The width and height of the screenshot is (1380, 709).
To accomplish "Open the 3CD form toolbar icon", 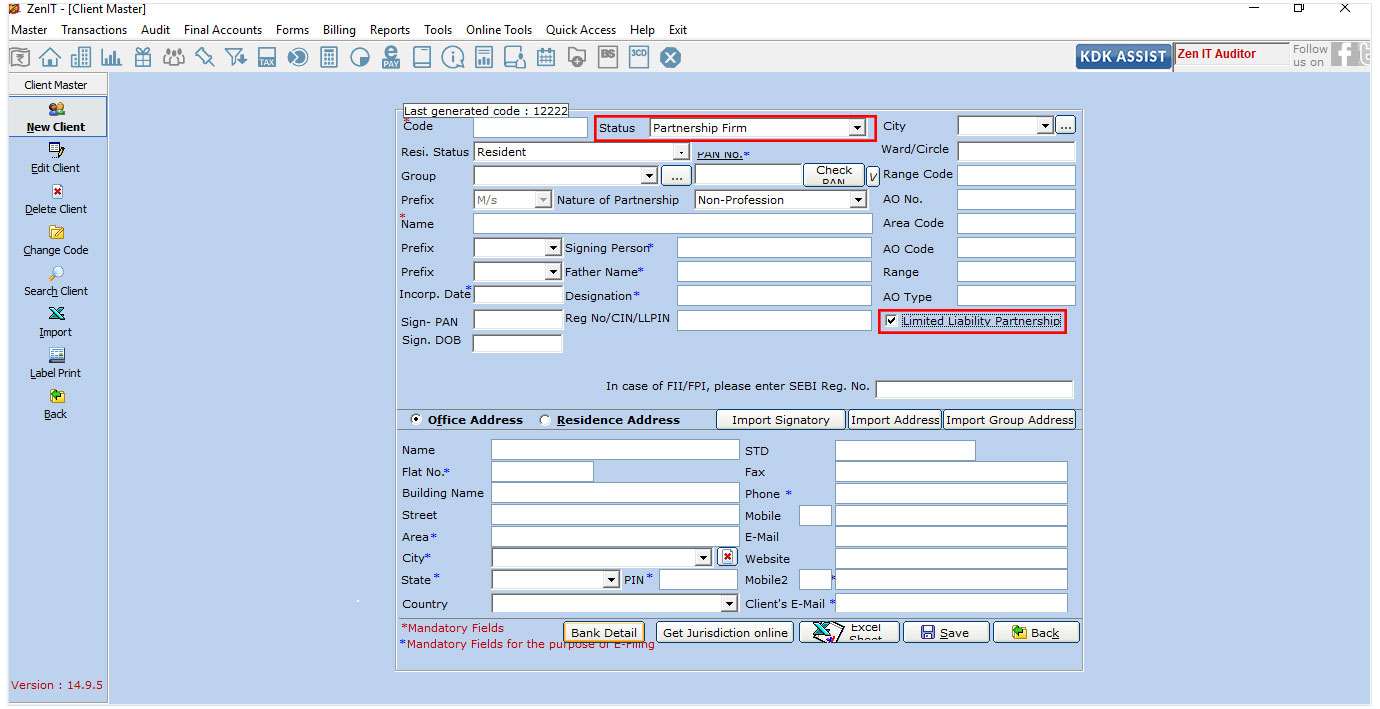I will [x=639, y=58].
